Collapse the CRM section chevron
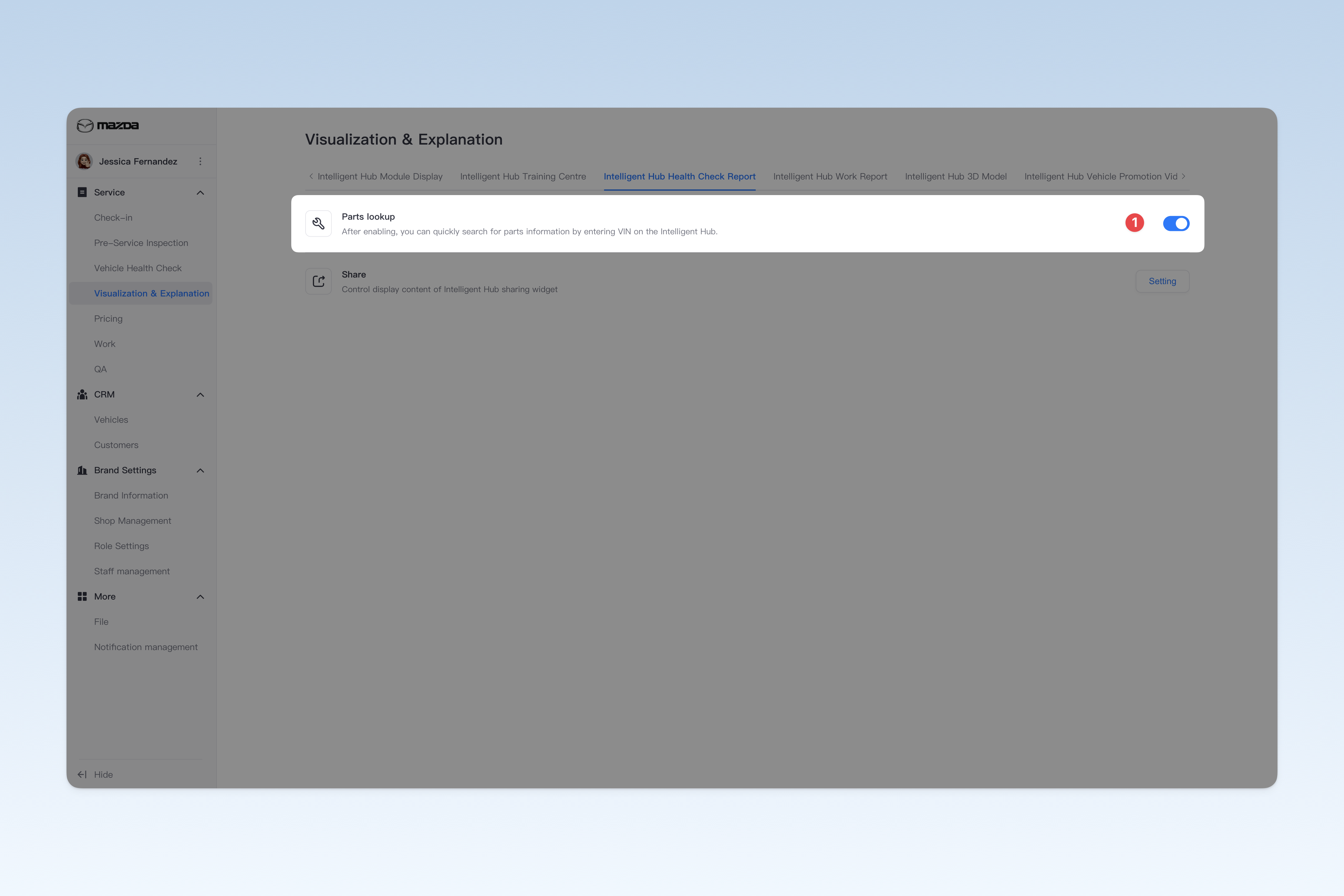Viewport: 1344px width, 896px height. pyautogui.click(x=200, y=395)
